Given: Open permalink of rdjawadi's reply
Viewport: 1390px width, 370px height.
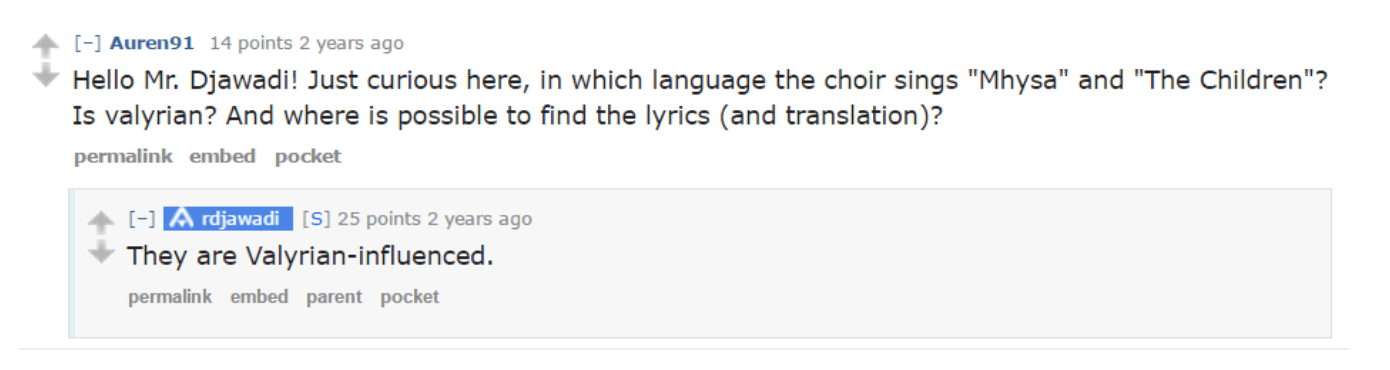Looking at the screenshot, I should [x=170, y=297].
